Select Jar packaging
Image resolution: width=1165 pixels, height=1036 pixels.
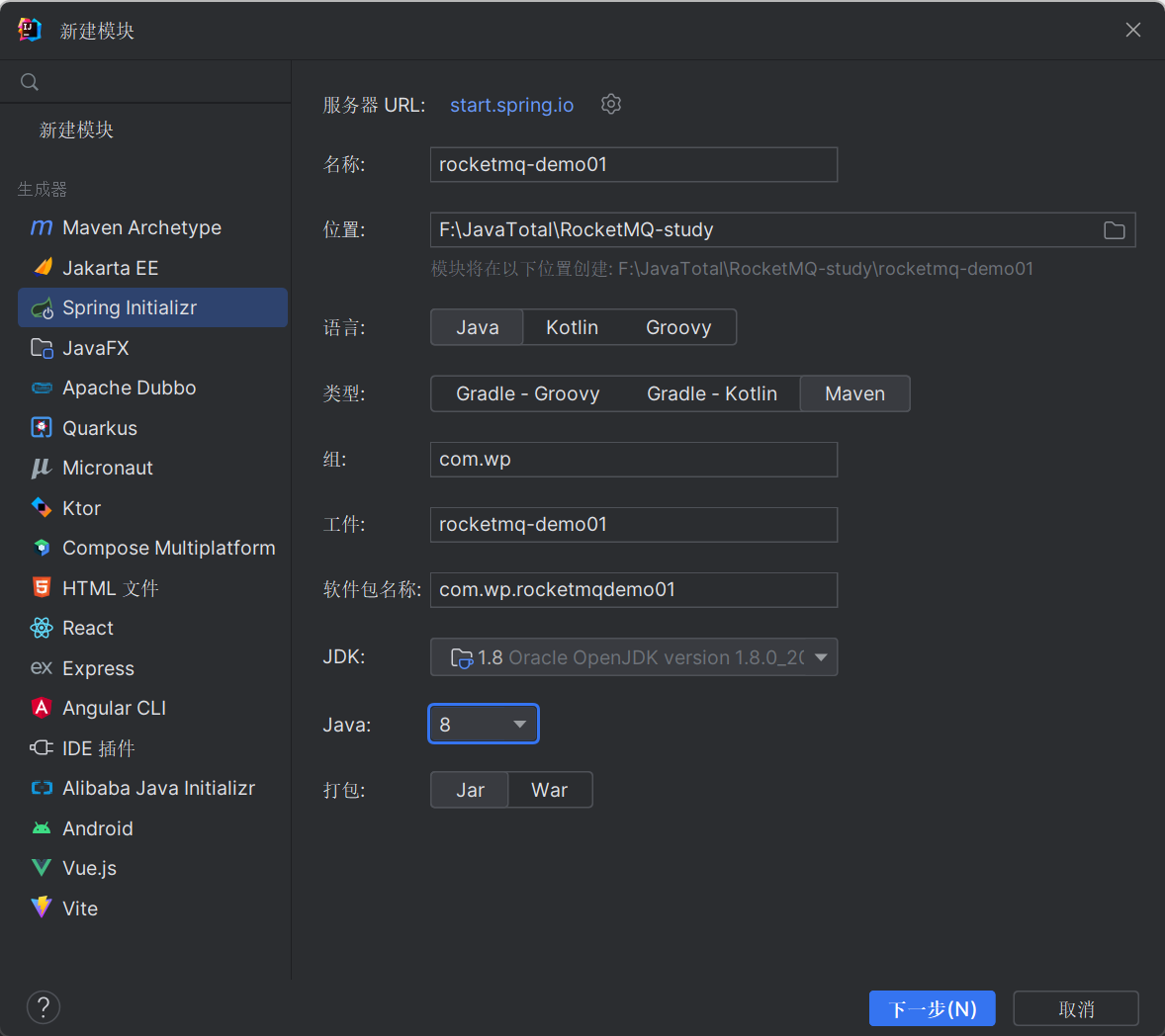[470, 790]
